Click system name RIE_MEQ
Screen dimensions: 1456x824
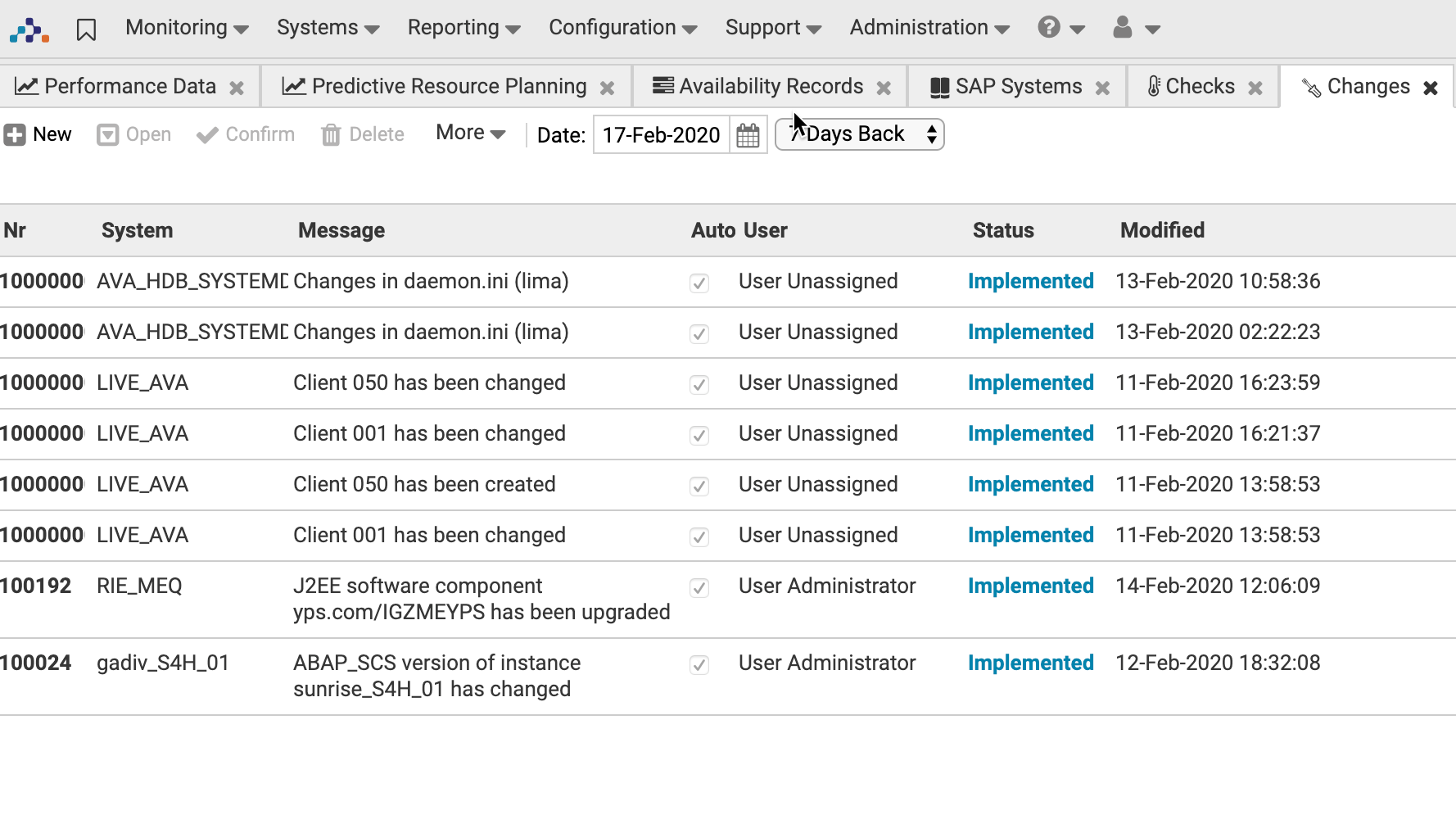click(x=139, y=586)
